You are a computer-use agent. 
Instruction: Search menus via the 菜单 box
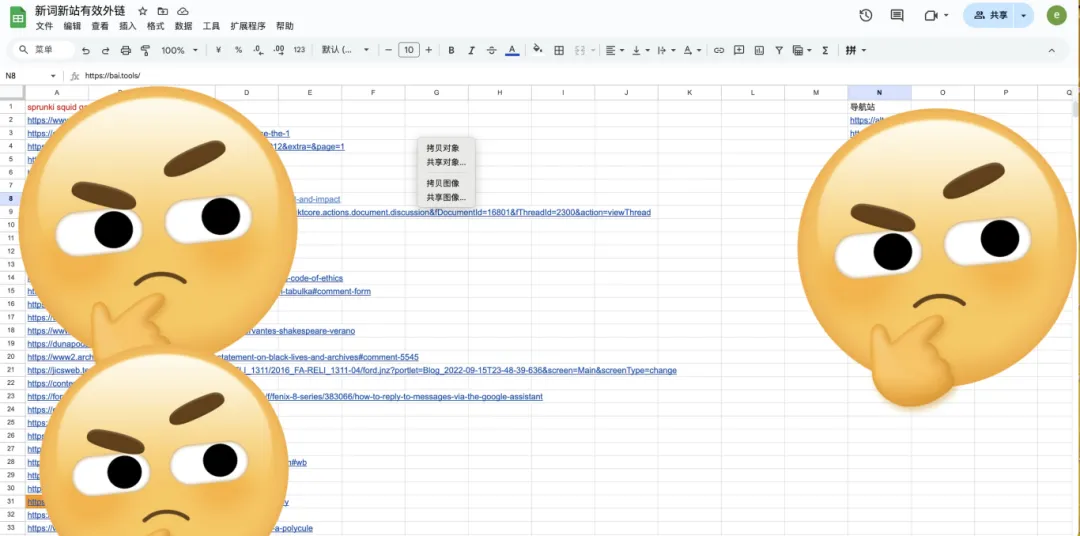(44, 50)
